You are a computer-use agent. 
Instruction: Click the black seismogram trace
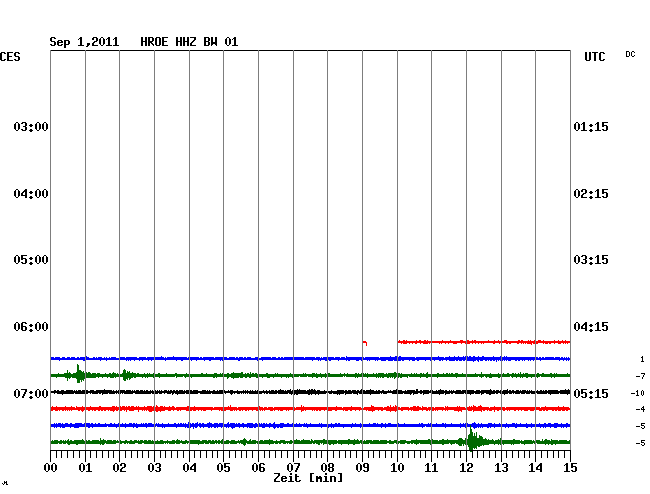[x=310, y=392]
